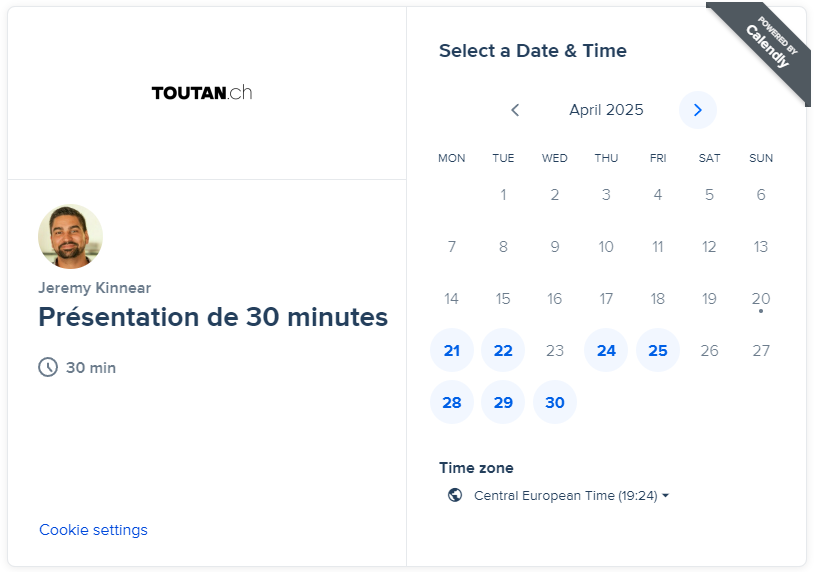Image resolution: width=817 pixels, height=572 pixels.
Task: Pick April 29 as the date
Action: point(503,402)
